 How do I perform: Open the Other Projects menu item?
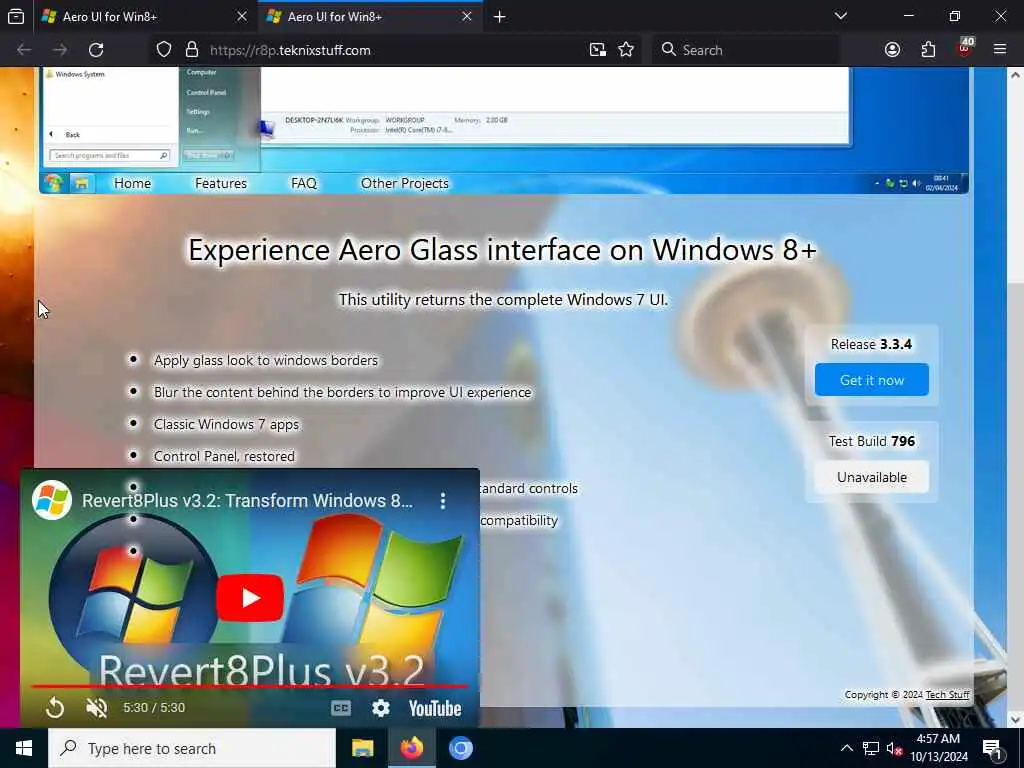[405, 184]
